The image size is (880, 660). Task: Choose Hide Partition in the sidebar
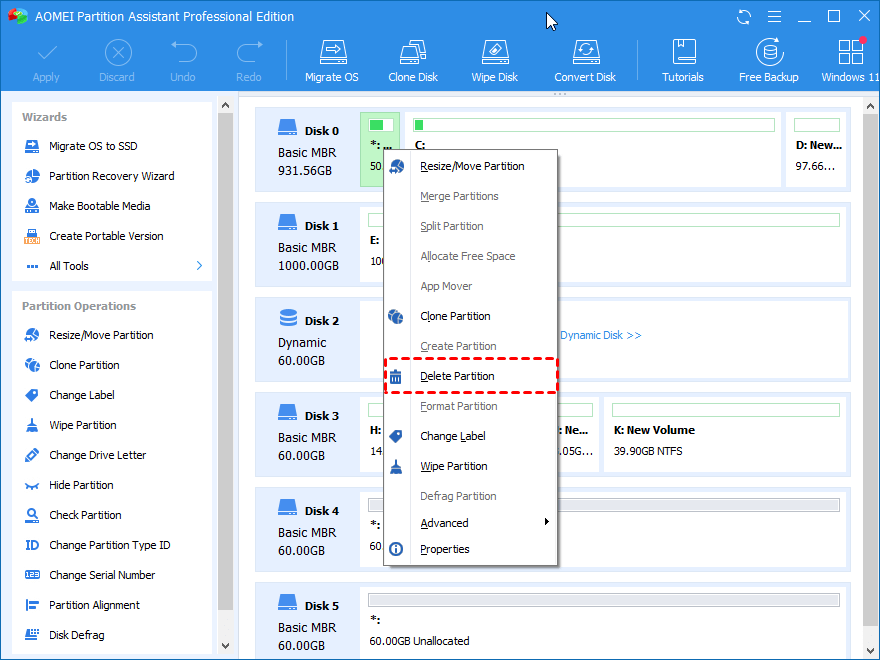point(87,485)
